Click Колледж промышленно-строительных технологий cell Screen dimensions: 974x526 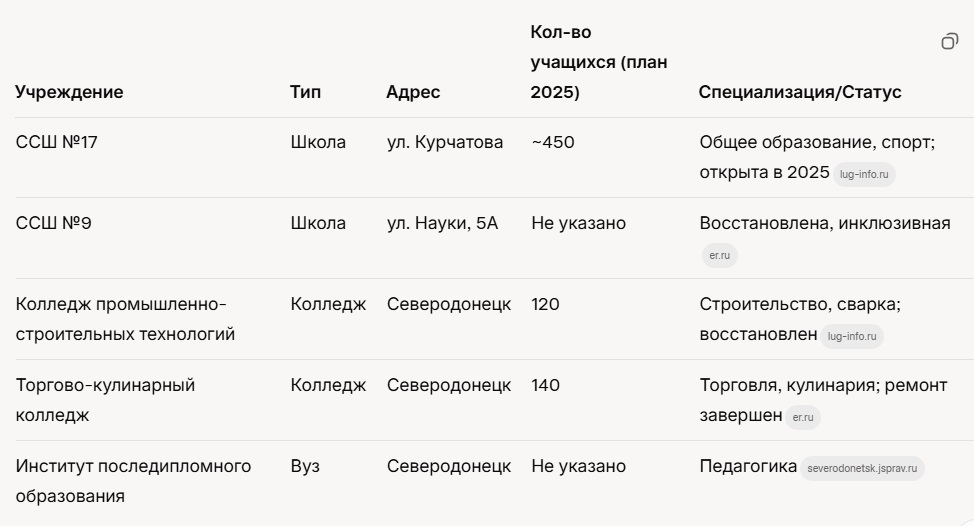point(125,318)
